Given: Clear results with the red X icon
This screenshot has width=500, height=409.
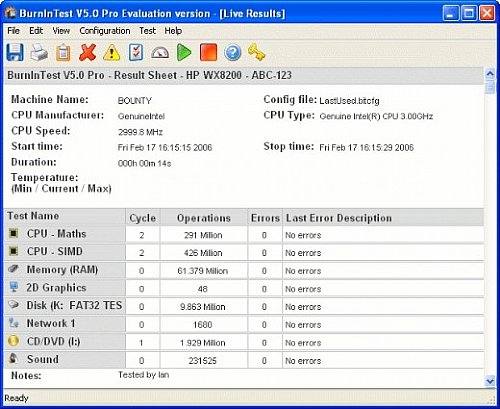Looking at the screenshot, I should pyautogui.click(x=88, y=52).
